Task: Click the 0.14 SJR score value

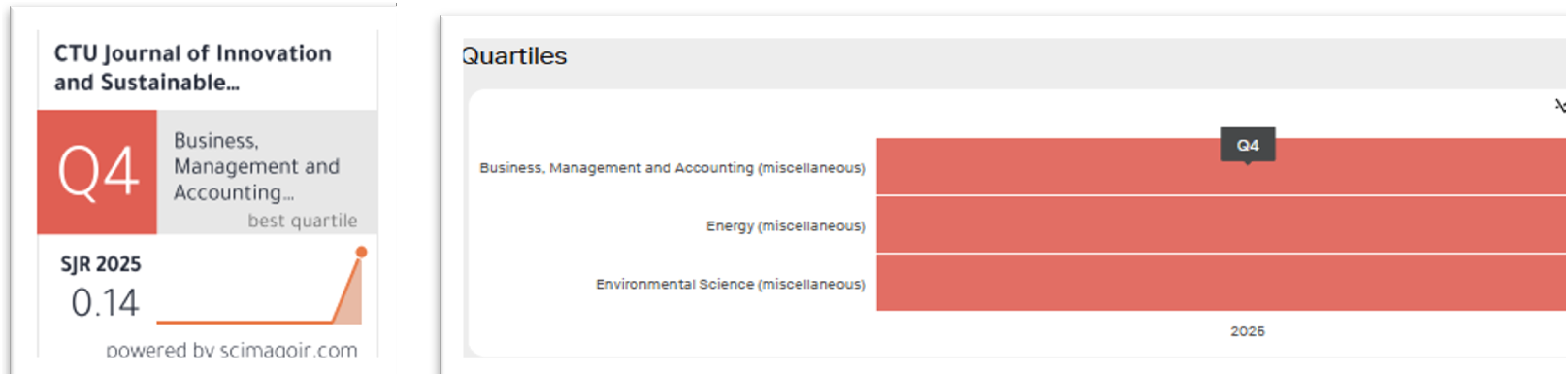Action: pyautogui.click(x=105, y=303)
